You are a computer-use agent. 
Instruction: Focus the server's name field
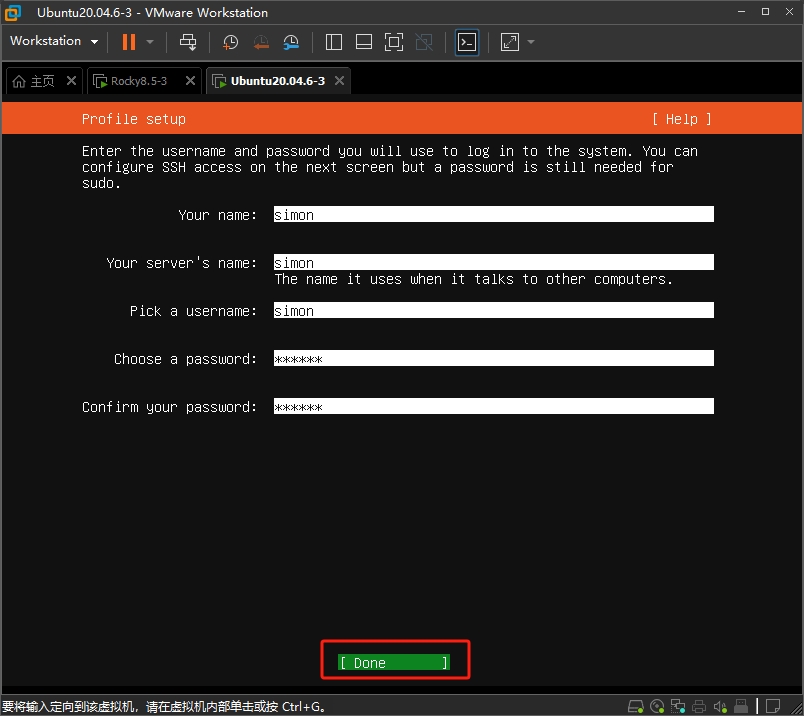(493, 262)
